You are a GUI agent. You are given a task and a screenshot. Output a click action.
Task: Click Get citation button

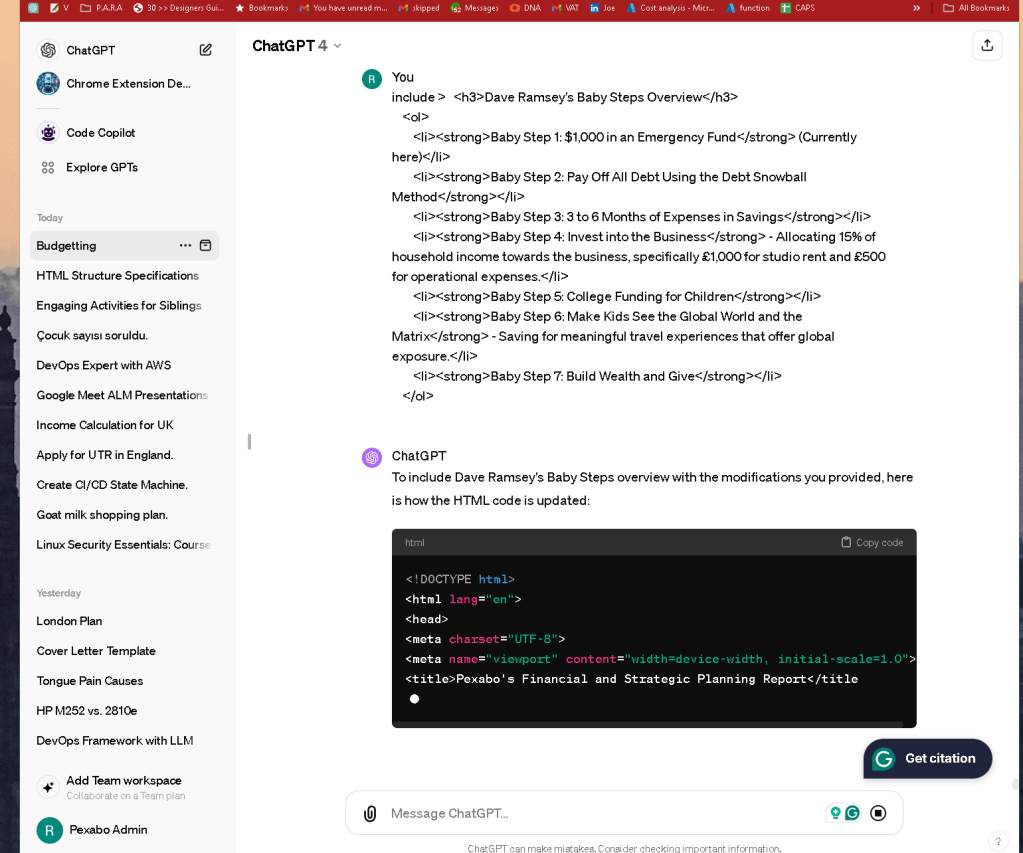point(928,758)
